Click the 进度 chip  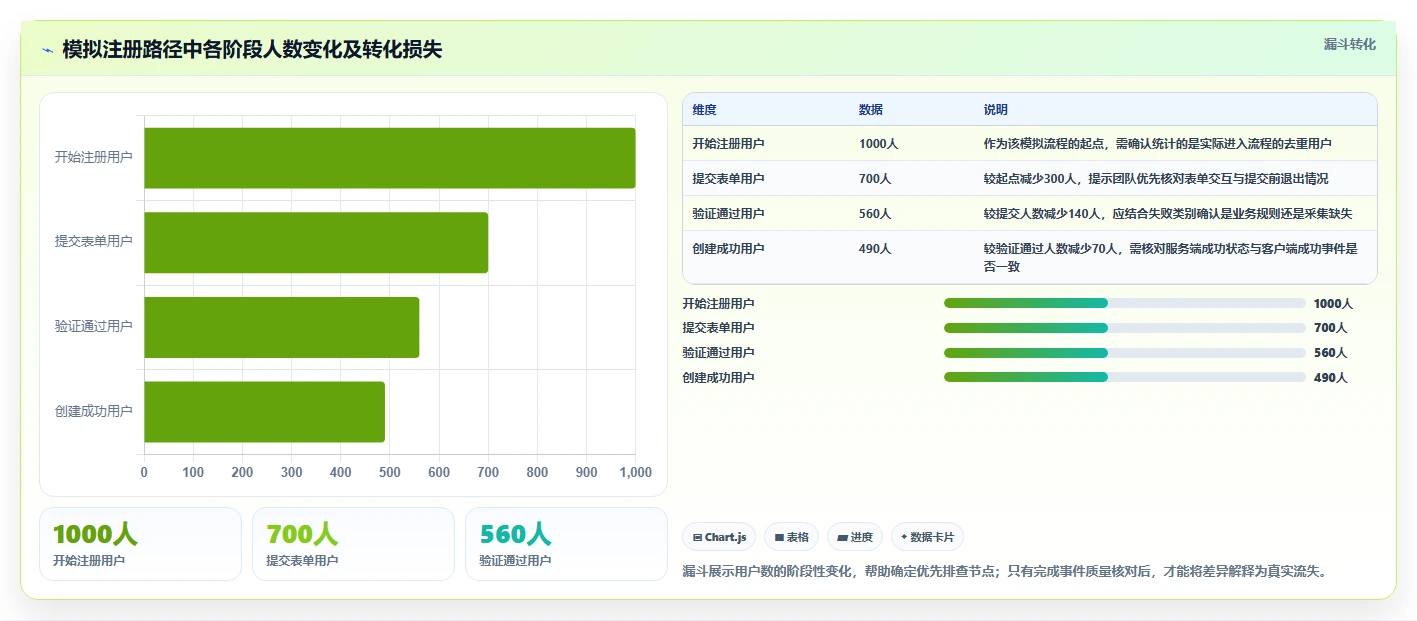click(x=855, y=537)
